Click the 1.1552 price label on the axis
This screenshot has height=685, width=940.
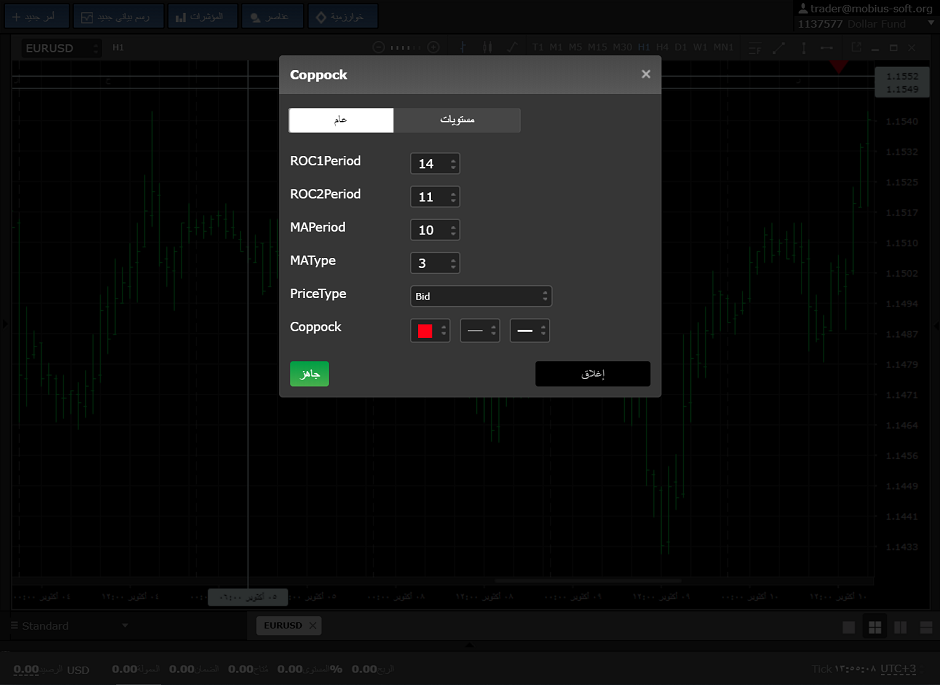(902, 76)
